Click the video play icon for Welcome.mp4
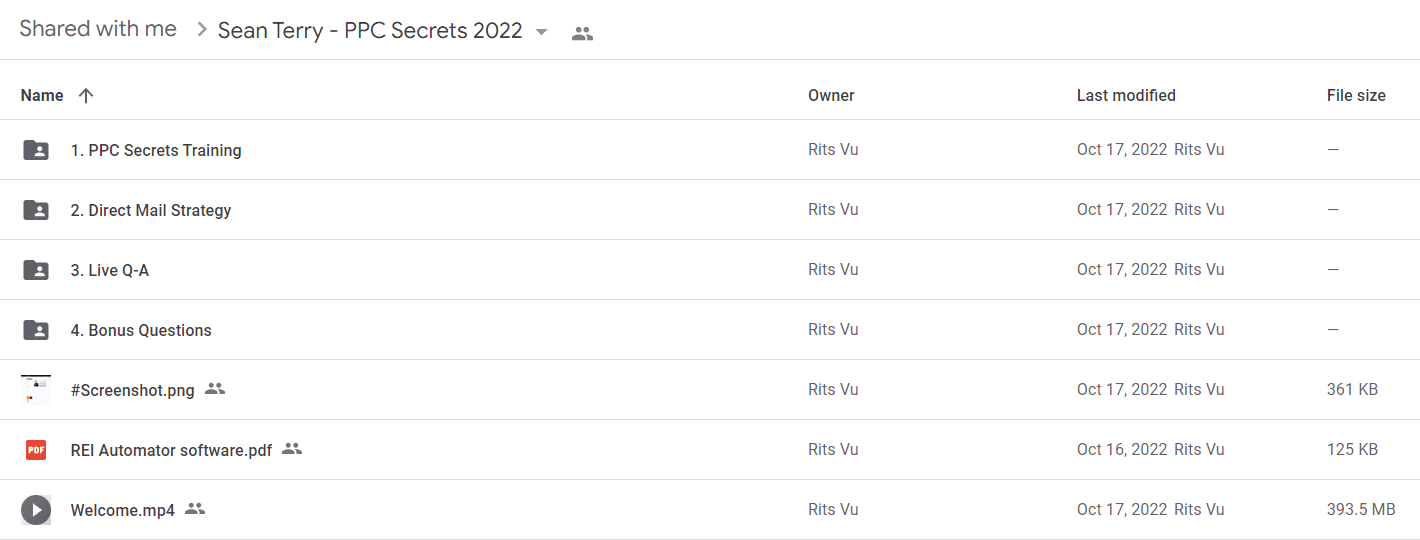 pos(36,510)
